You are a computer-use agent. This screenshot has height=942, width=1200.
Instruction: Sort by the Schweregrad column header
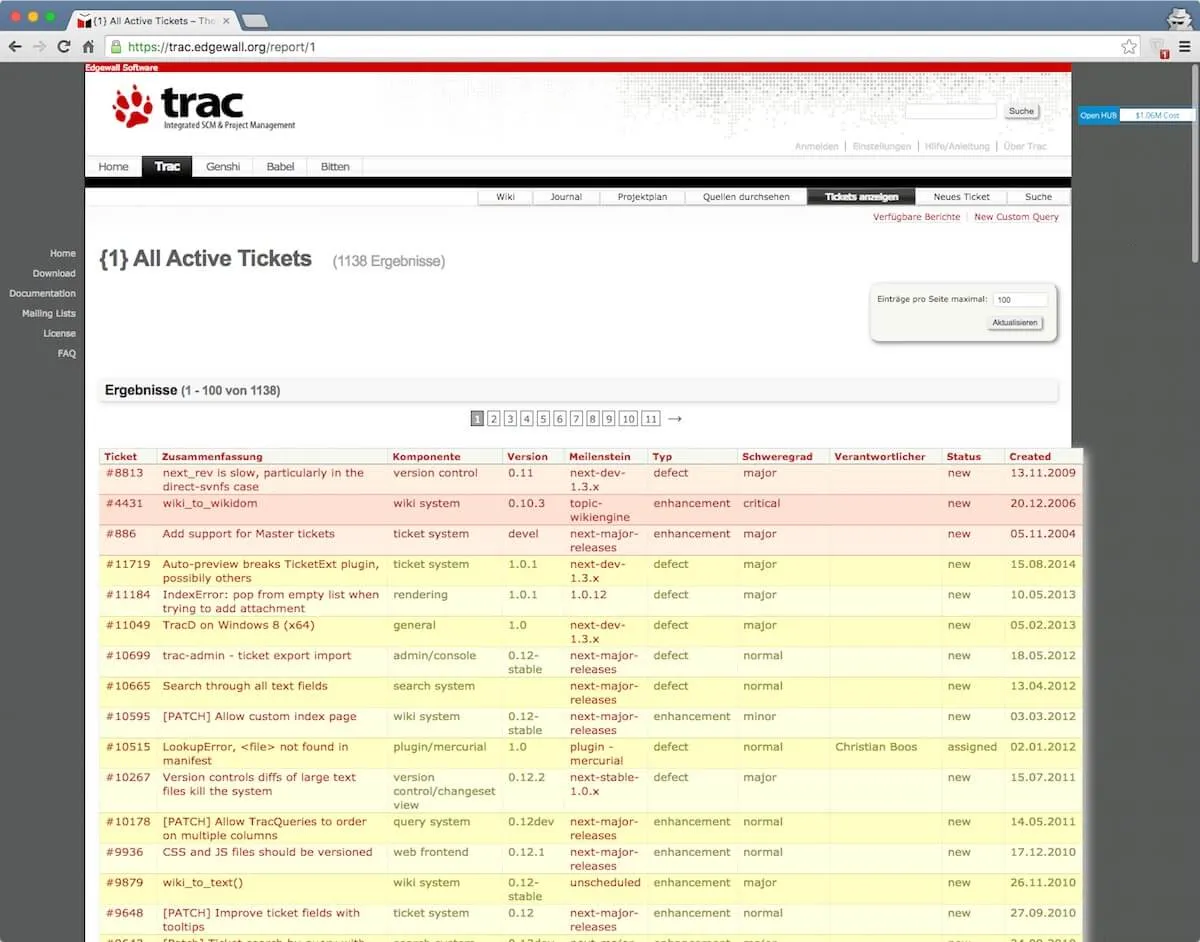(x=774, y=456)
